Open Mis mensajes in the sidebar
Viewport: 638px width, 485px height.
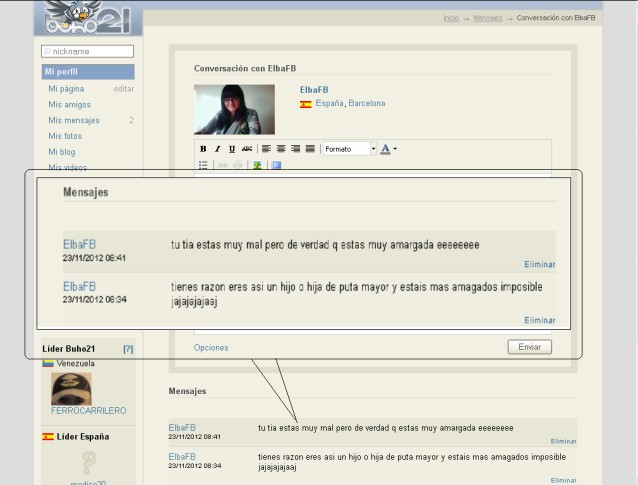[74, 120]
